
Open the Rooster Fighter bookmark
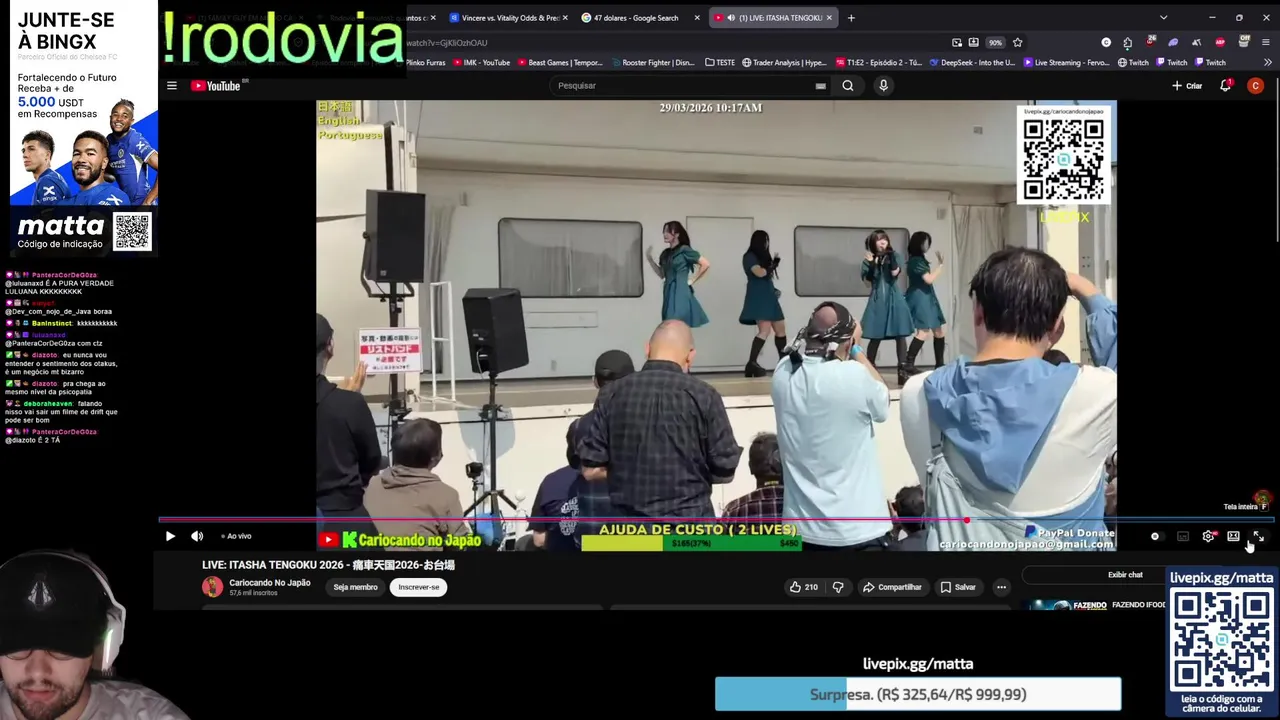pyautogui.click(x=652, y=63)
